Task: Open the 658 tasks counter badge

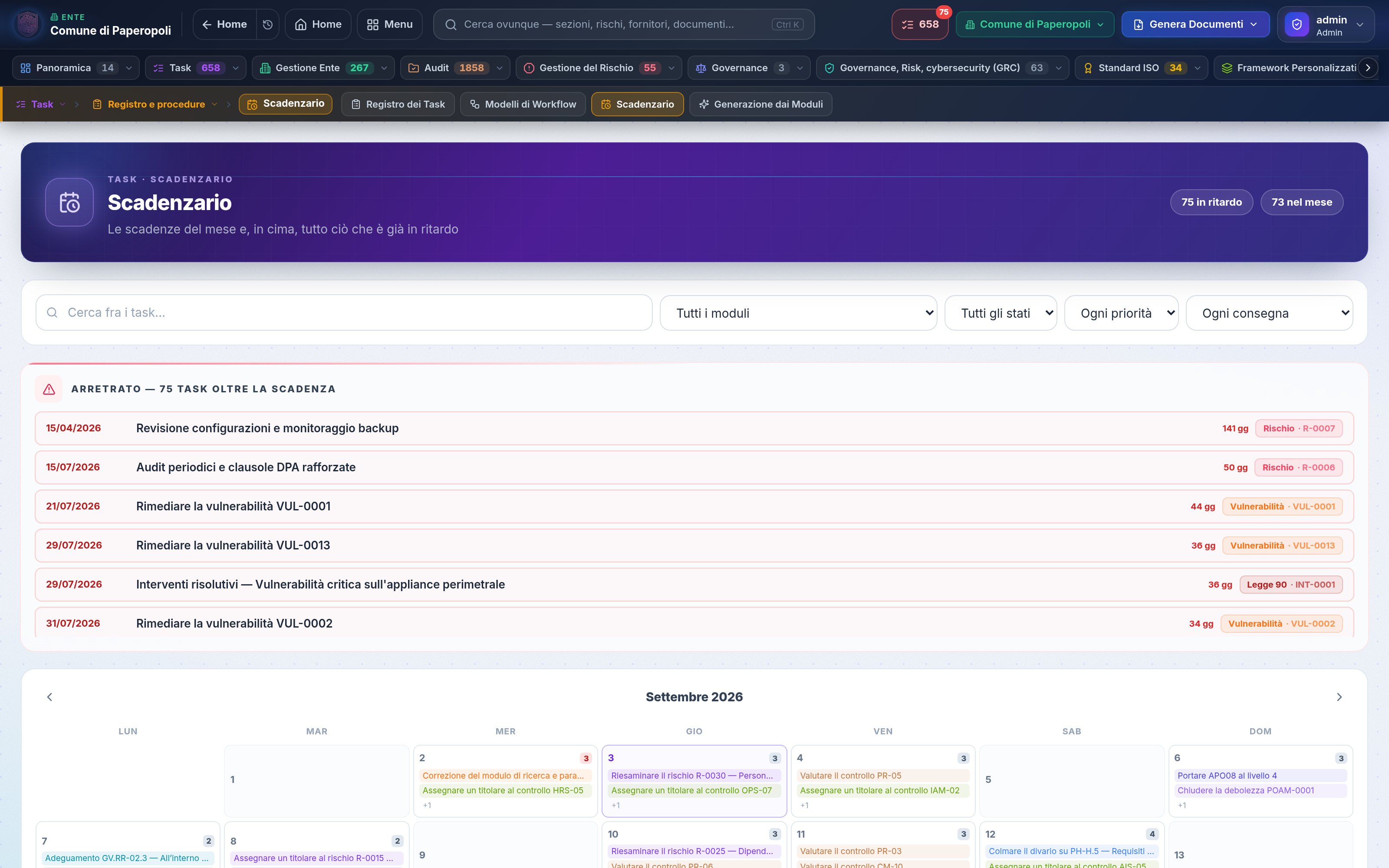Action: coord(919,24)
